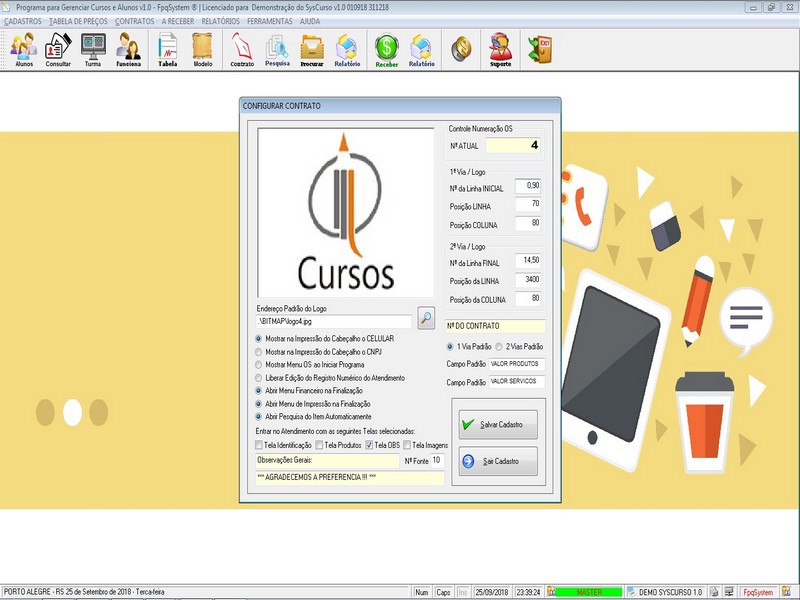Open the CADASTROS menu
This screenshot has height=600, width=800.
23,21
